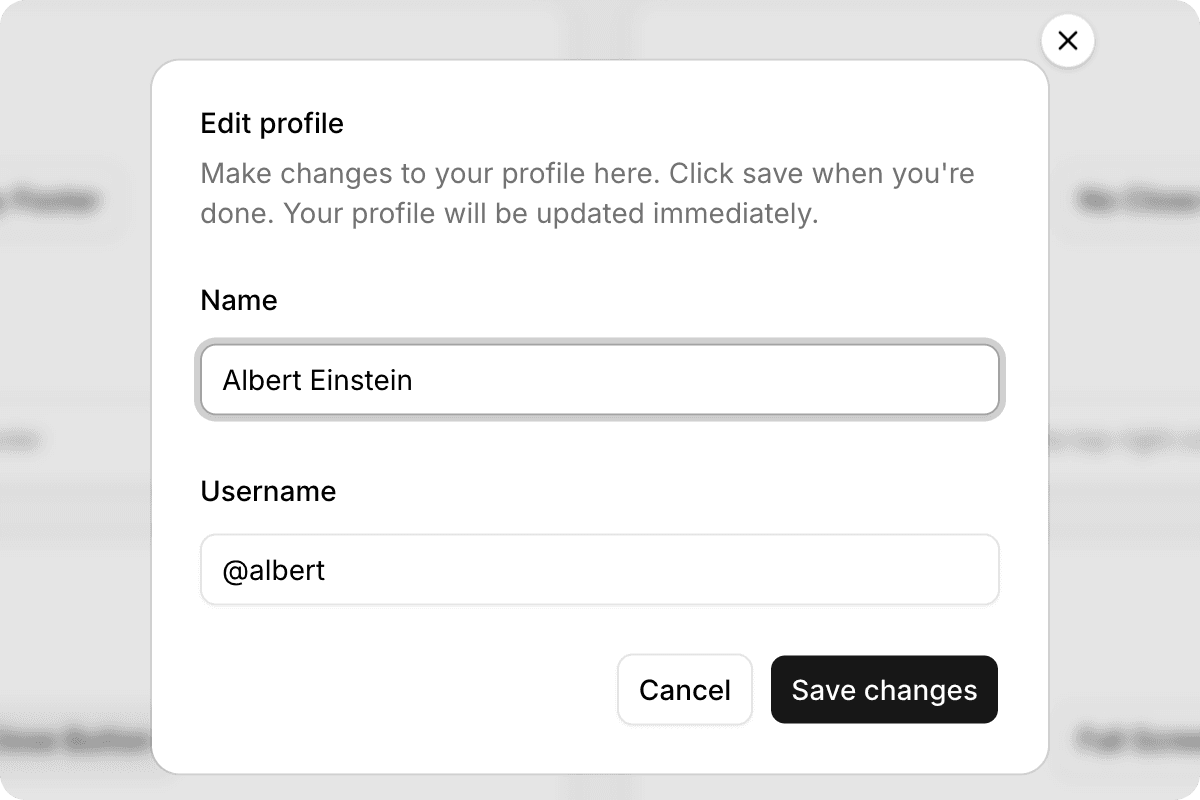Viewport: 1200px width, 800px height.
Task: Discard edits with Cancel
Action: click(685, 690)
